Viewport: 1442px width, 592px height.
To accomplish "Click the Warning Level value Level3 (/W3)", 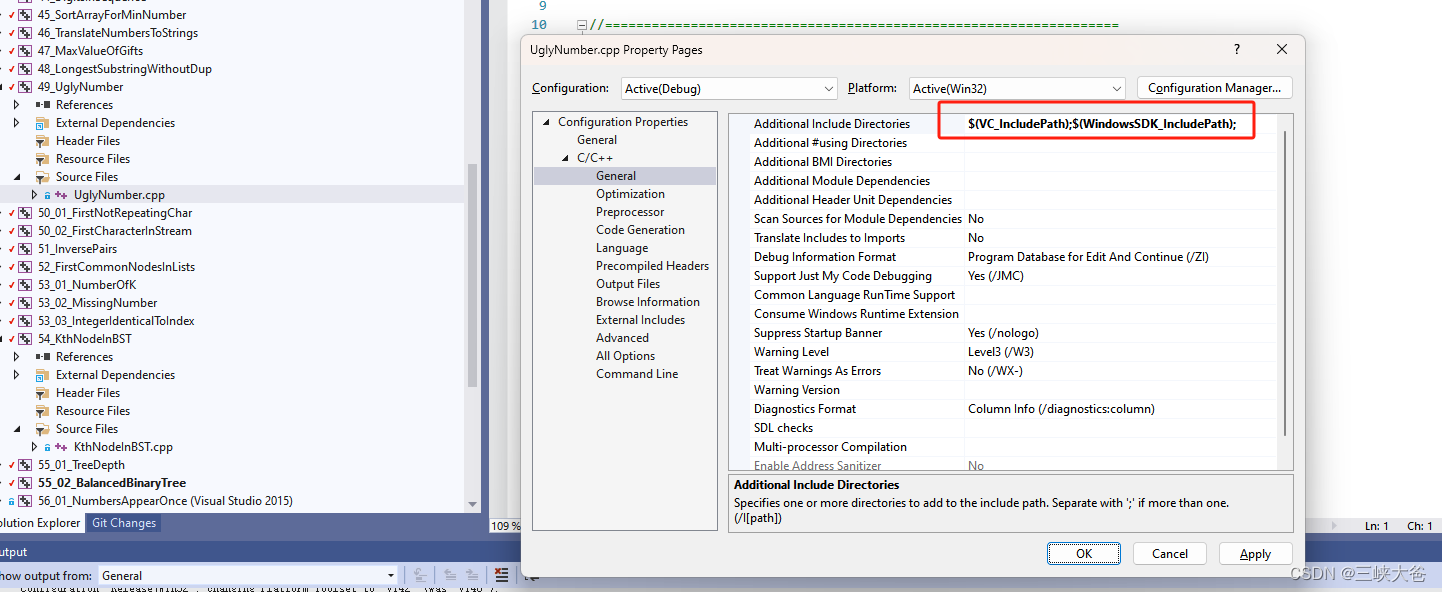I will [x=1120, y=352].
